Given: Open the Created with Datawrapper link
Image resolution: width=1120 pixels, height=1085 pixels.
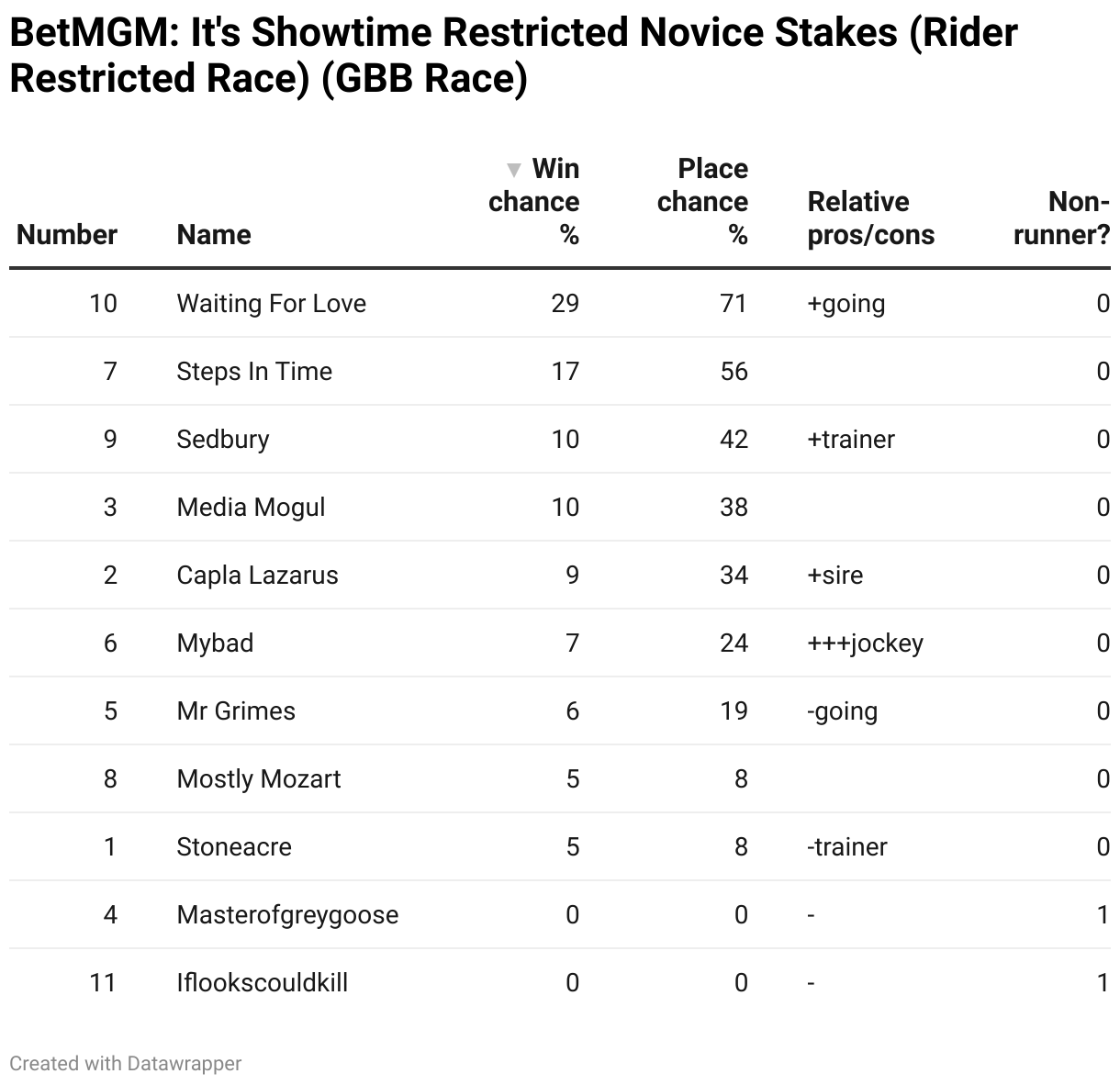Looking at the screenshot, I should tap(126, 1063).
